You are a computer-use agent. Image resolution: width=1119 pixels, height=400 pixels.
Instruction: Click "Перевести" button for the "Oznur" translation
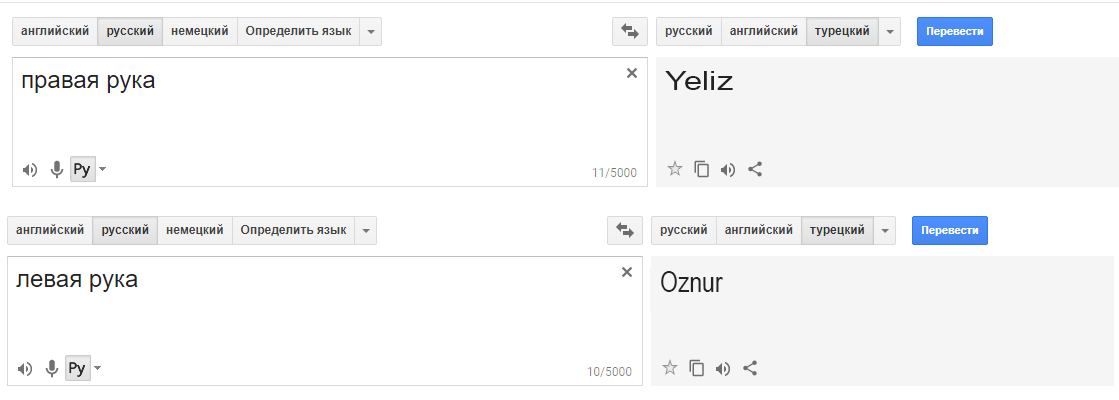[949, 230]
